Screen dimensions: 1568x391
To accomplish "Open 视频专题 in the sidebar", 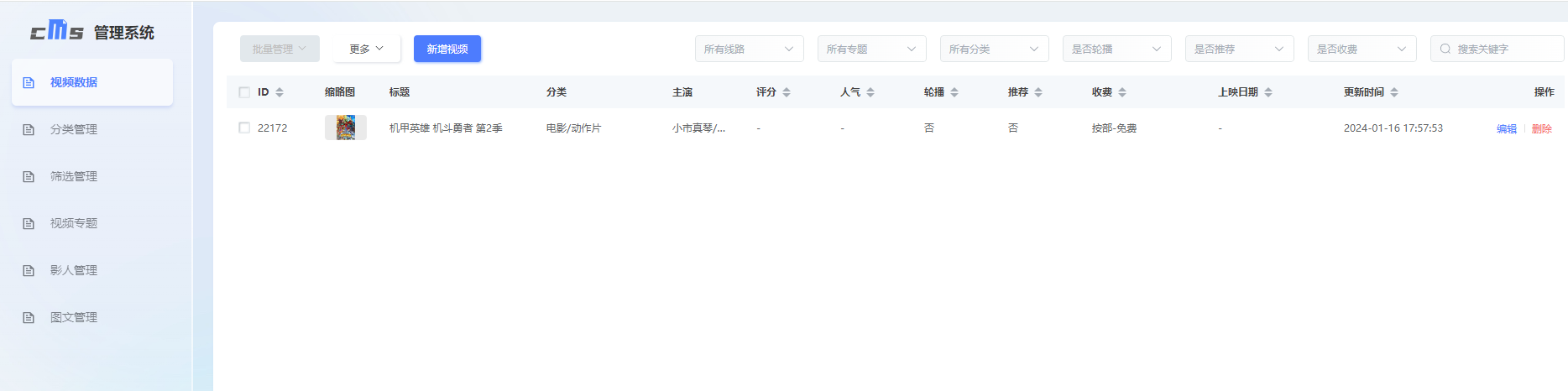I will (x=92, y=223).
